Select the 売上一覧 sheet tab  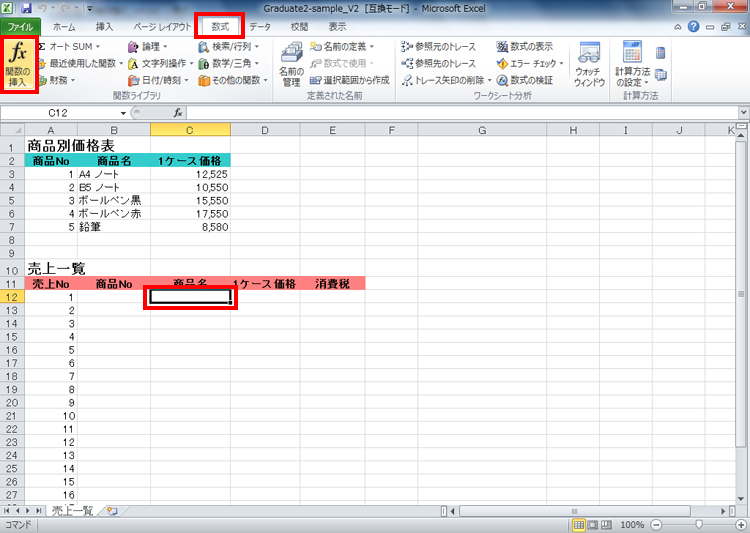pos(72,511)
